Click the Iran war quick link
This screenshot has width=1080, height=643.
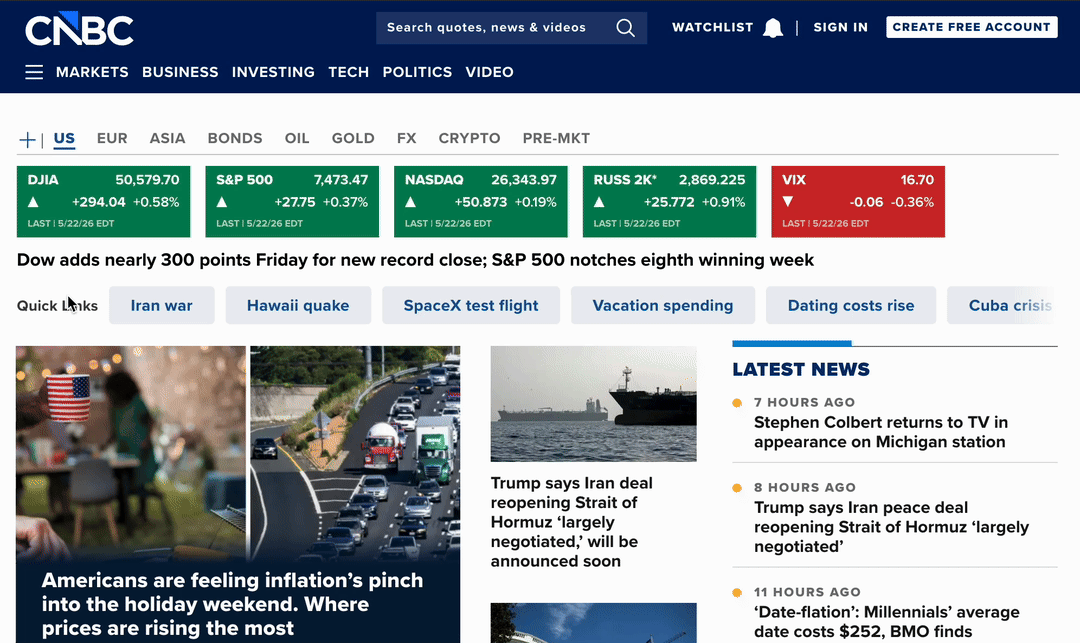point(162,305)
